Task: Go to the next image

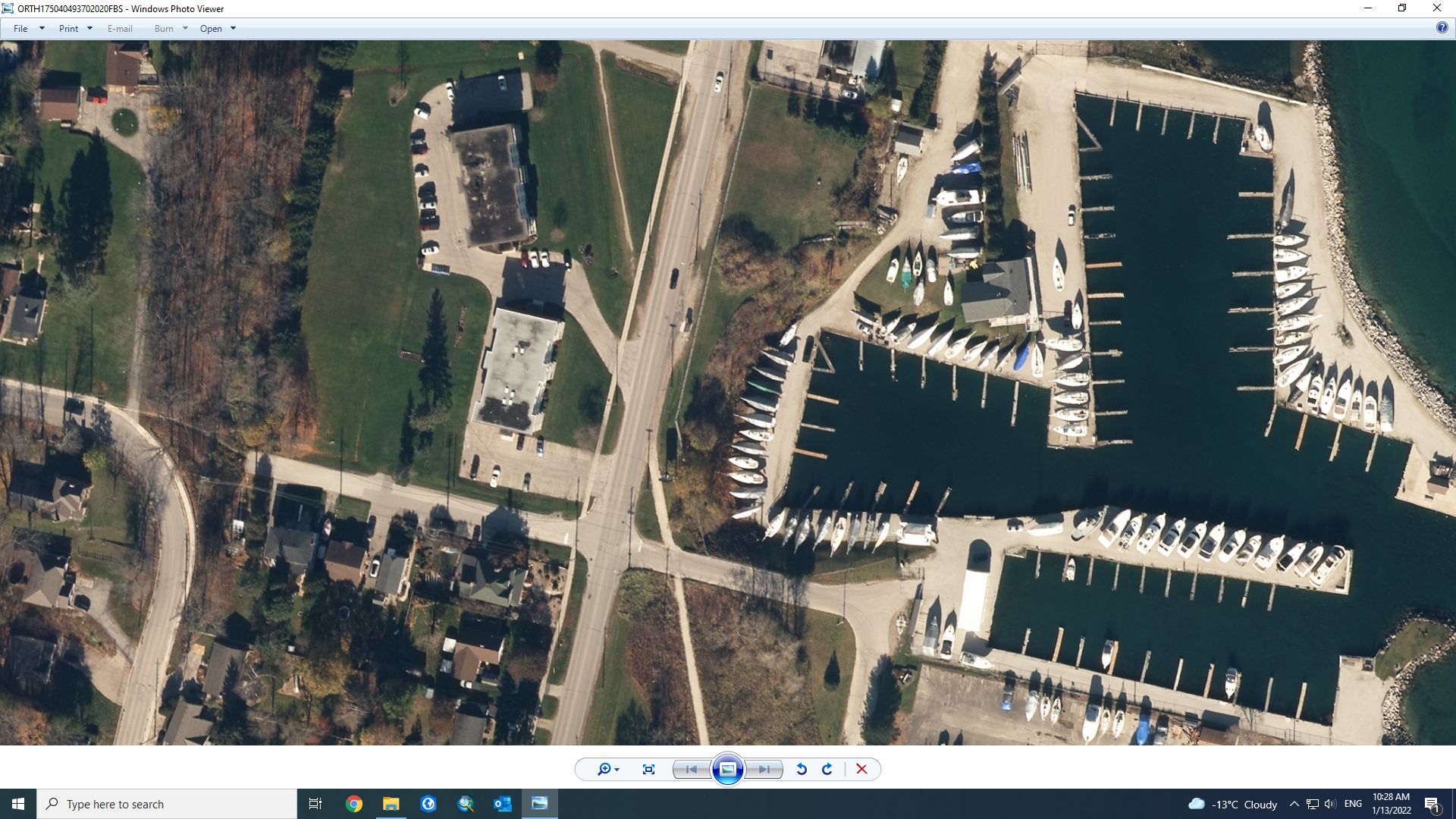Action: click(763, 769)
